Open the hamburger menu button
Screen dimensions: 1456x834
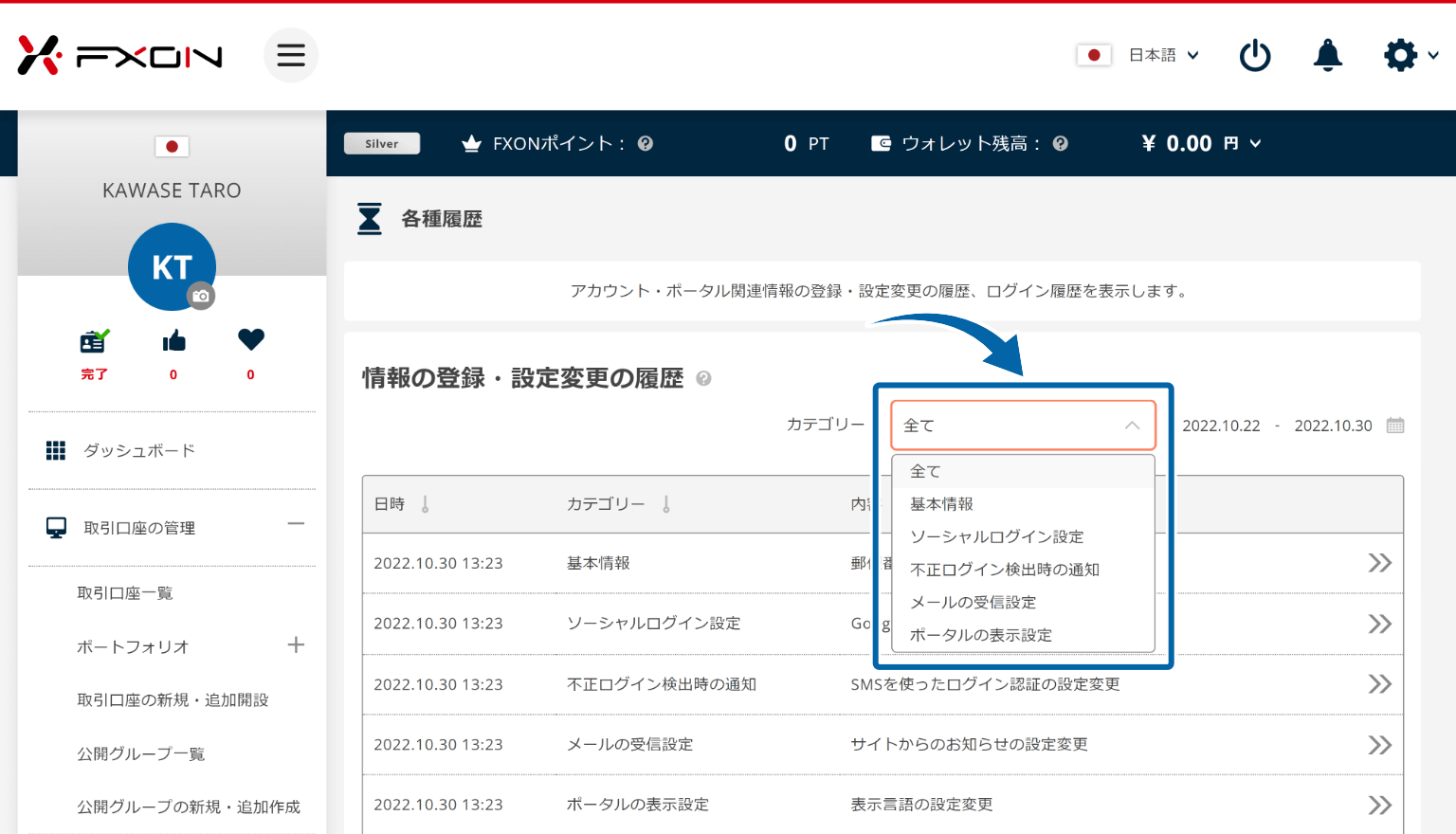click(x=291, y=55)
